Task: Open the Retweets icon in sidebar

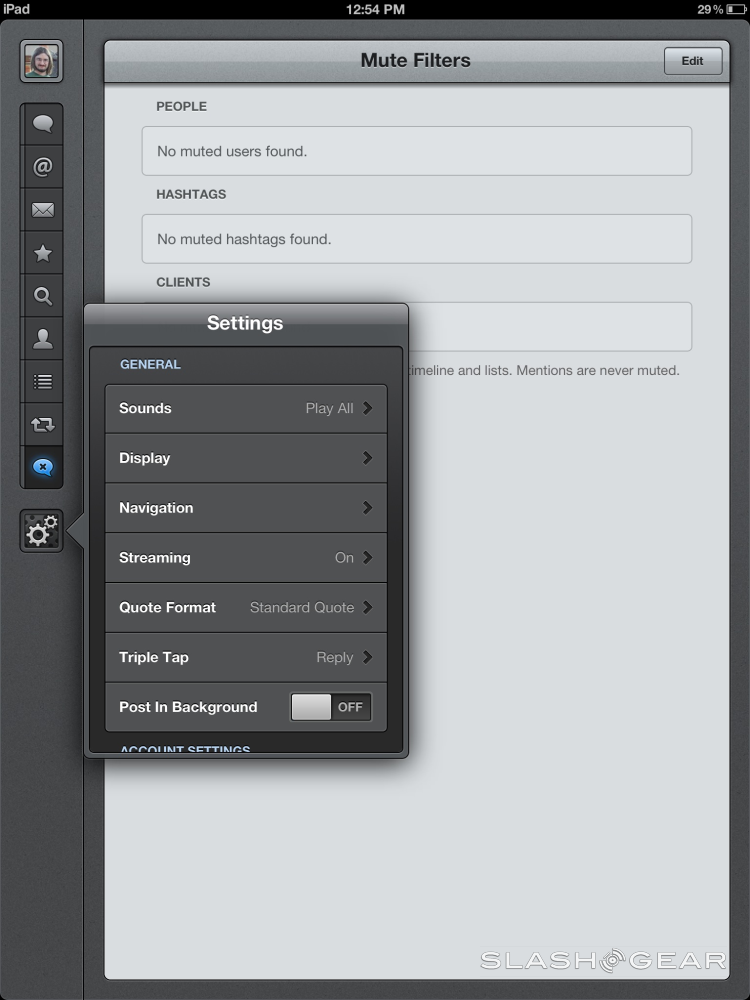Action: point(42,425)
